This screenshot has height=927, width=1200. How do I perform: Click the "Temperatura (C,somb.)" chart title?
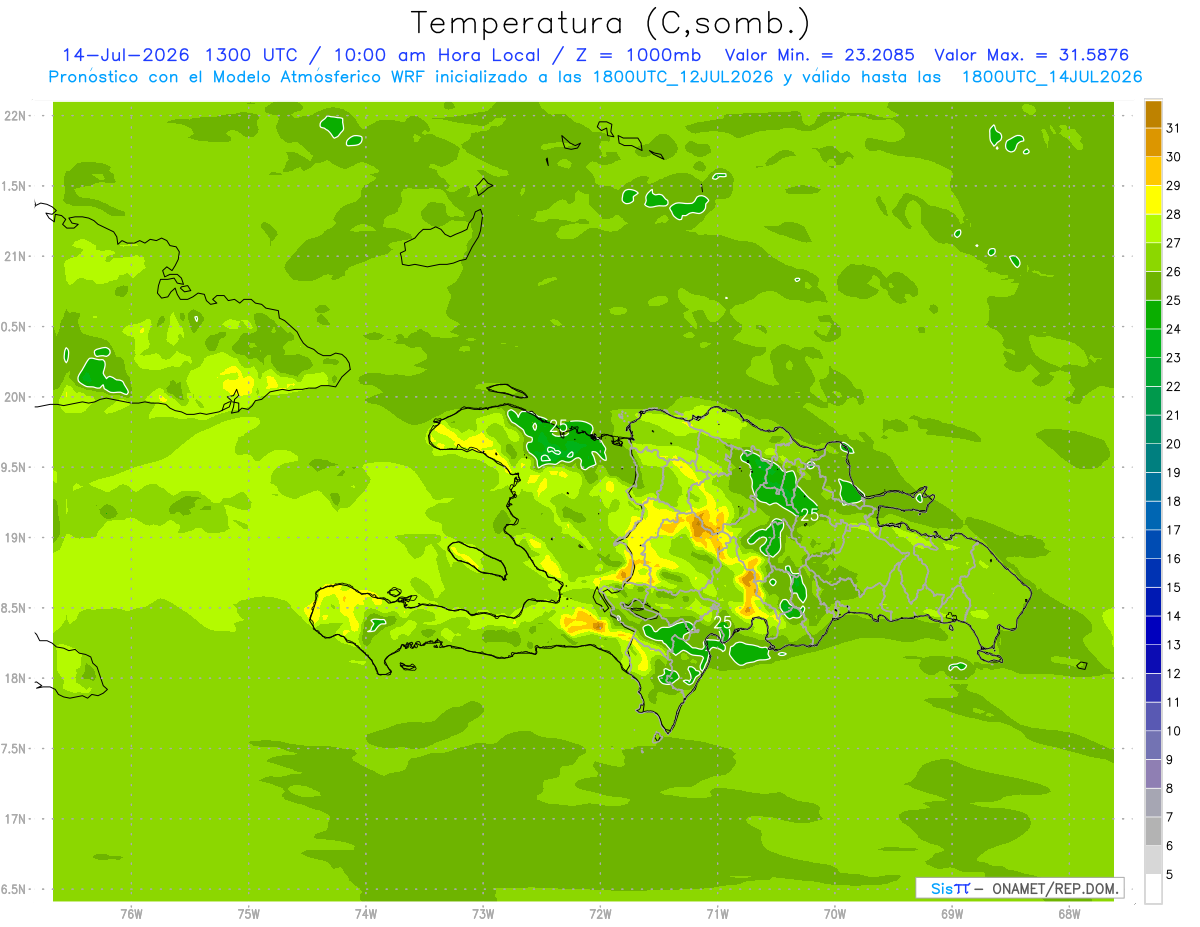(x=611, y=23)
